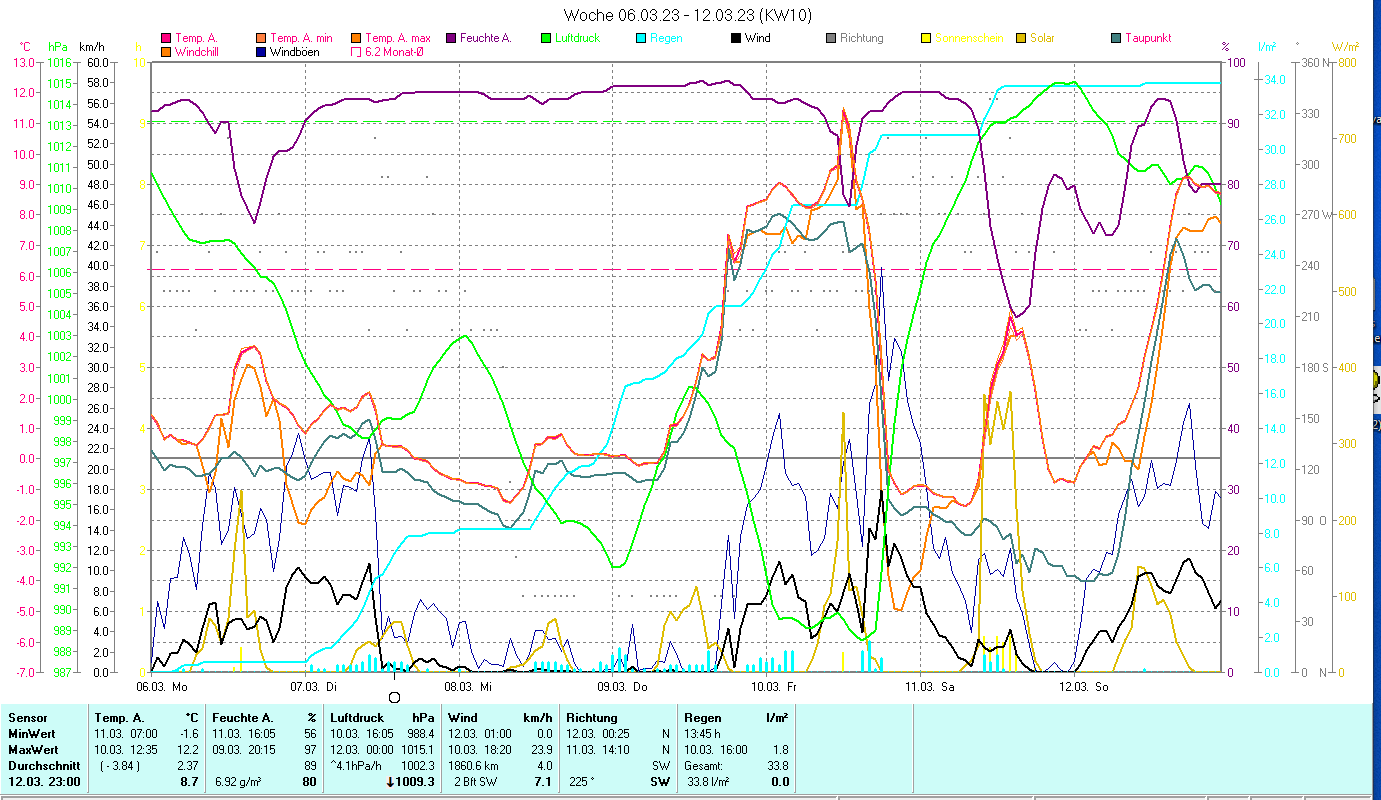Click the 'Feuchte A.' table column header
The image size is (1381, 800).
click(243, 718)
